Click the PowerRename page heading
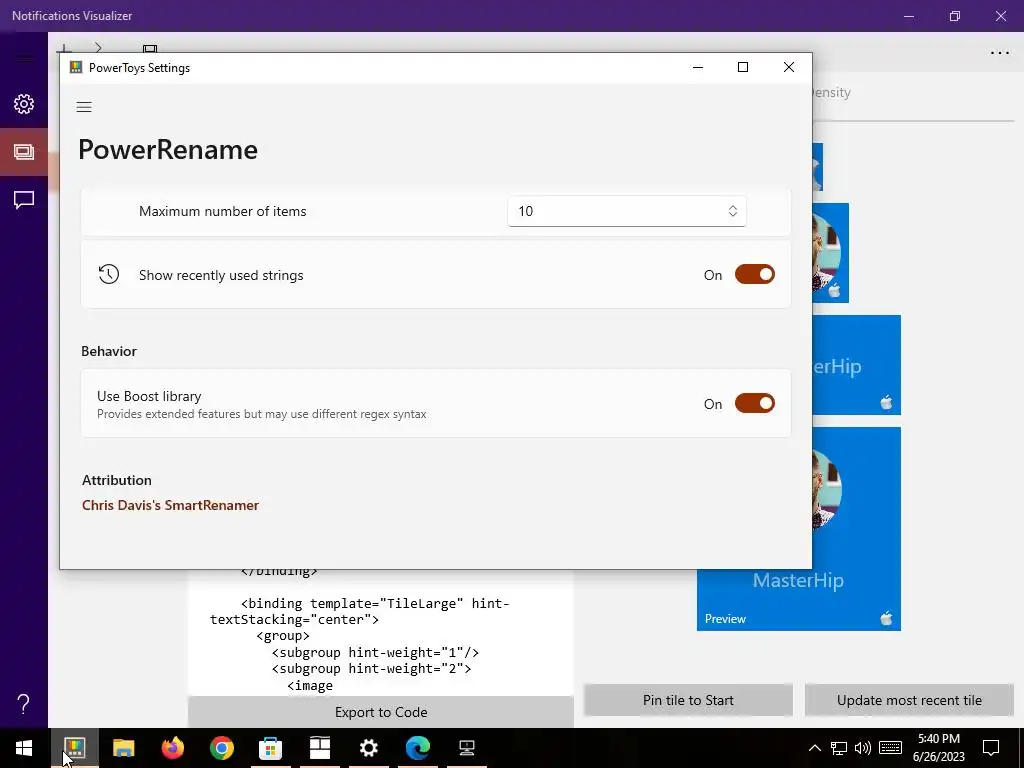 [168, 150]
